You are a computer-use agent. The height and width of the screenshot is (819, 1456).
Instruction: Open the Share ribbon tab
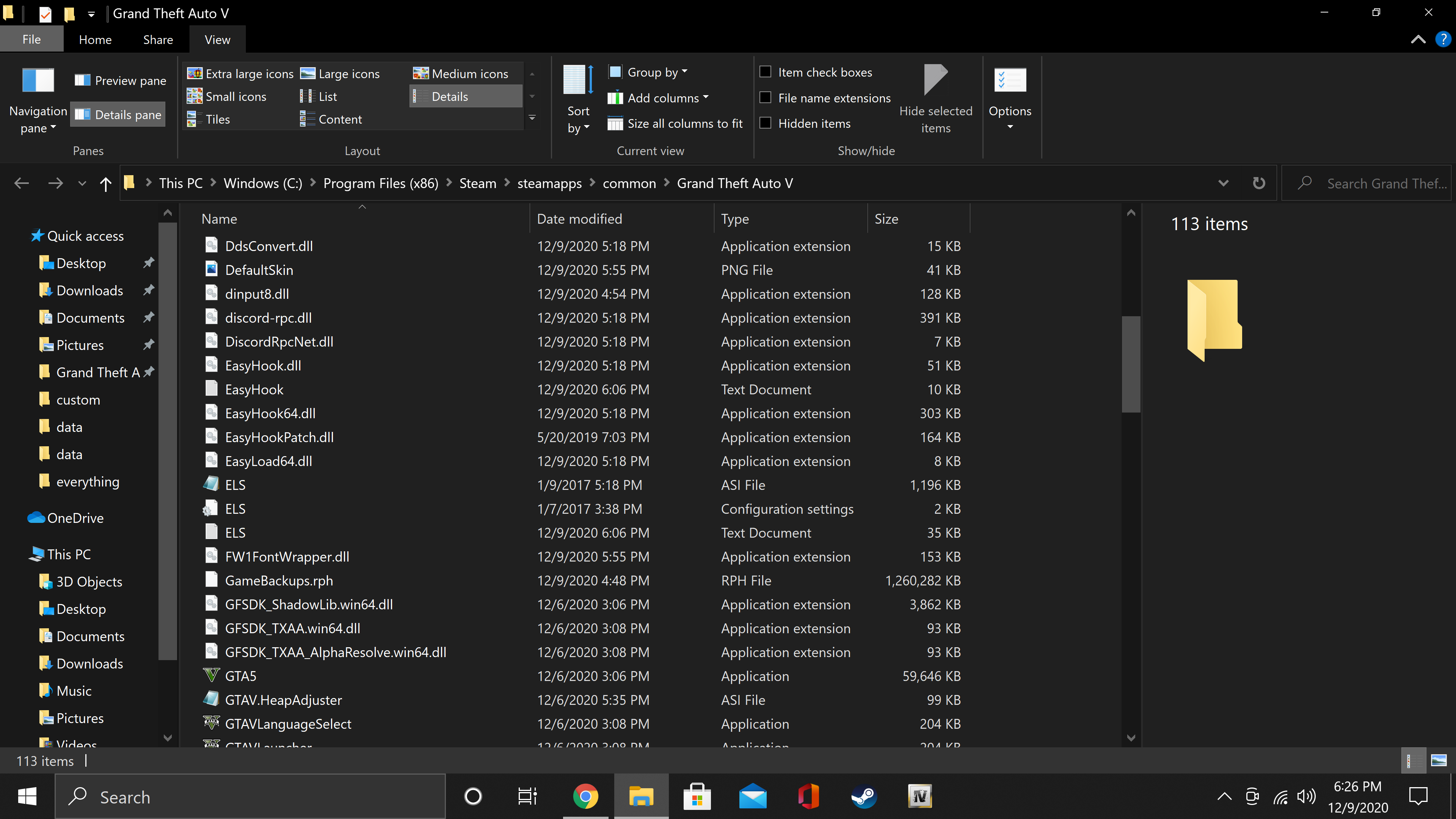point(158,39)
